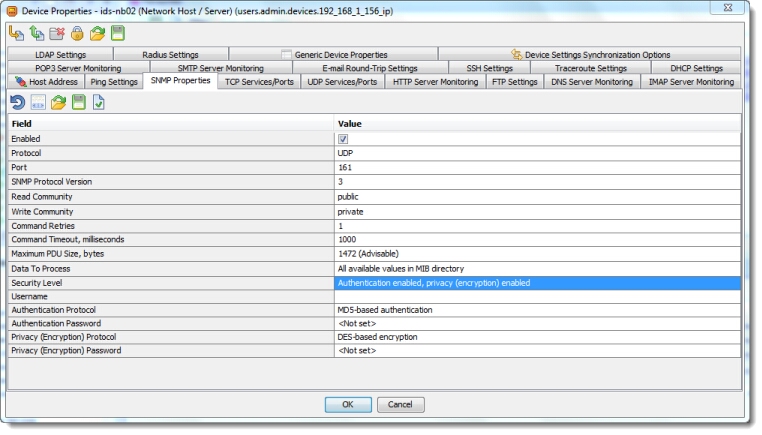Open the Authentication Protocol value selector
The width and height of the screenshot is (762, 435).
pyautogui.click(x=538, y=310)
